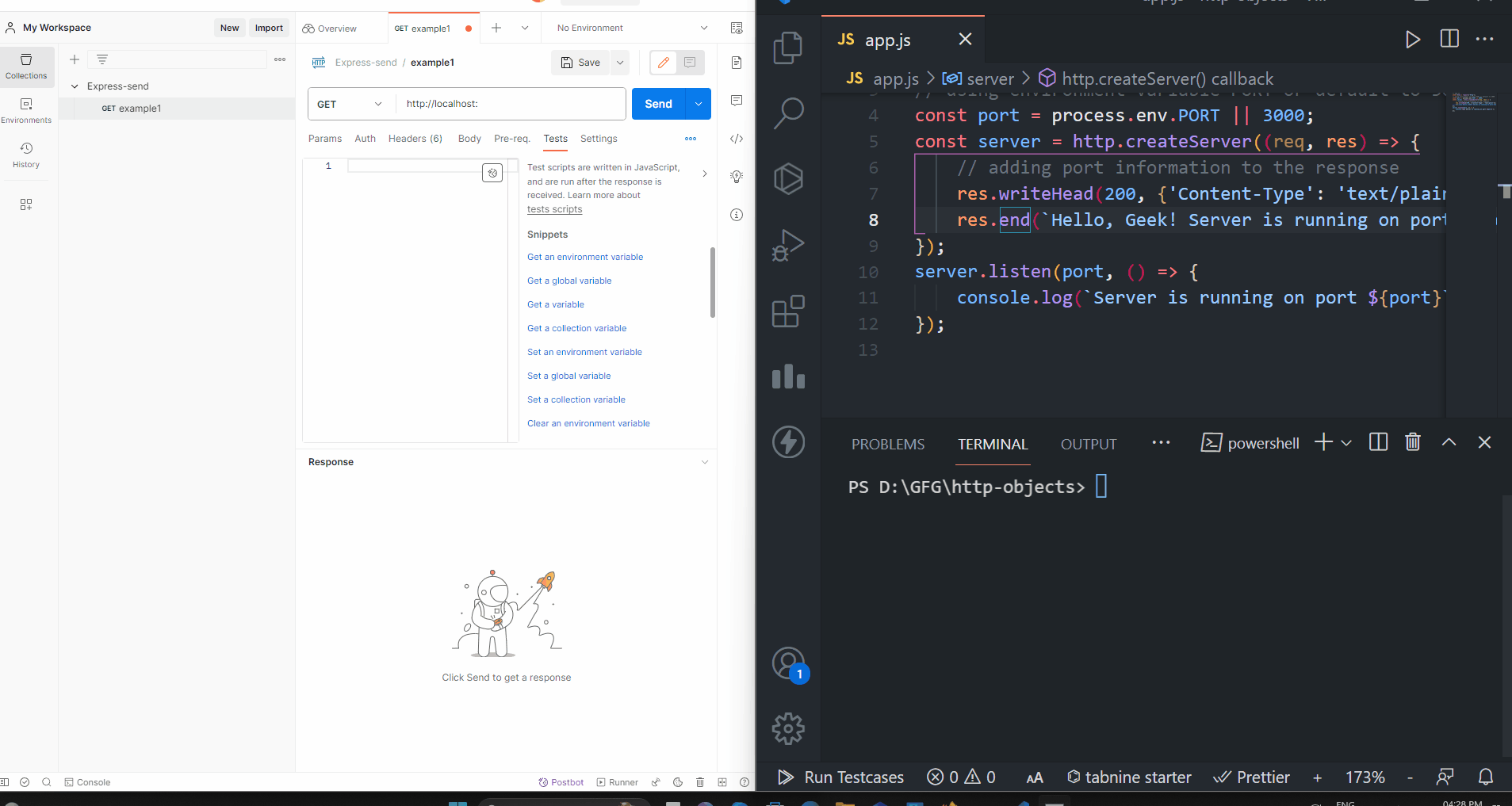Open History in Postman sidebar
This screenshot has height=806, width=1512.
point(26,155)
